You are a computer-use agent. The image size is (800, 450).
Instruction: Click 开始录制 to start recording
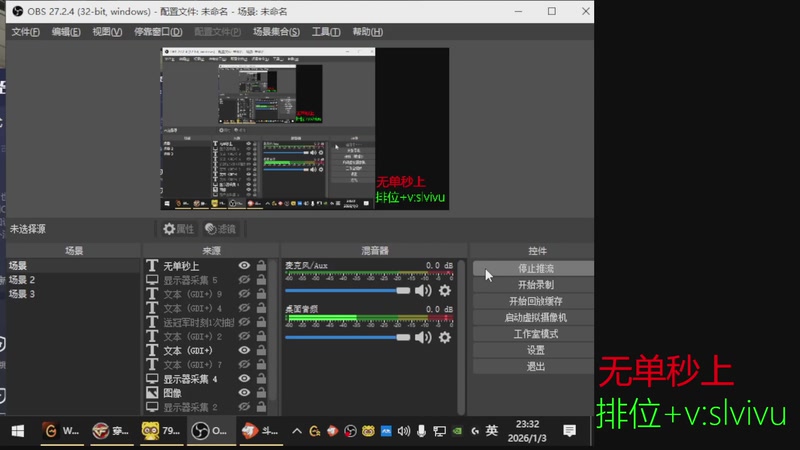[534, 285]
